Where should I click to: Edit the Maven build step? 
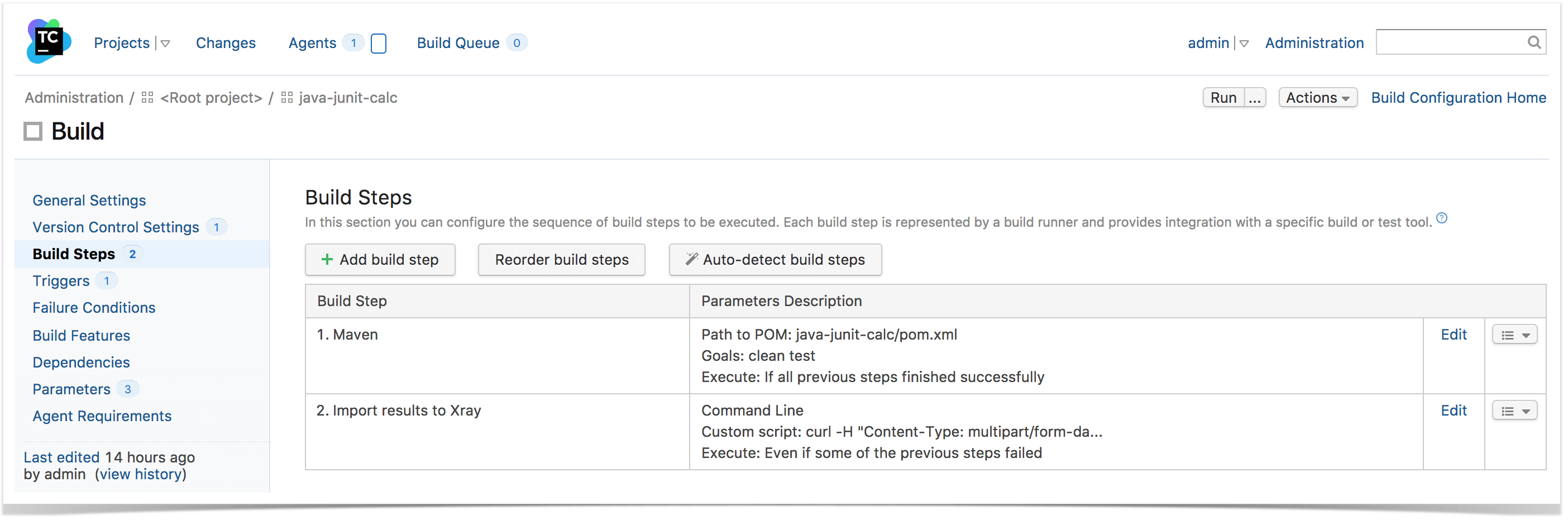click(x=1454, y=335)
